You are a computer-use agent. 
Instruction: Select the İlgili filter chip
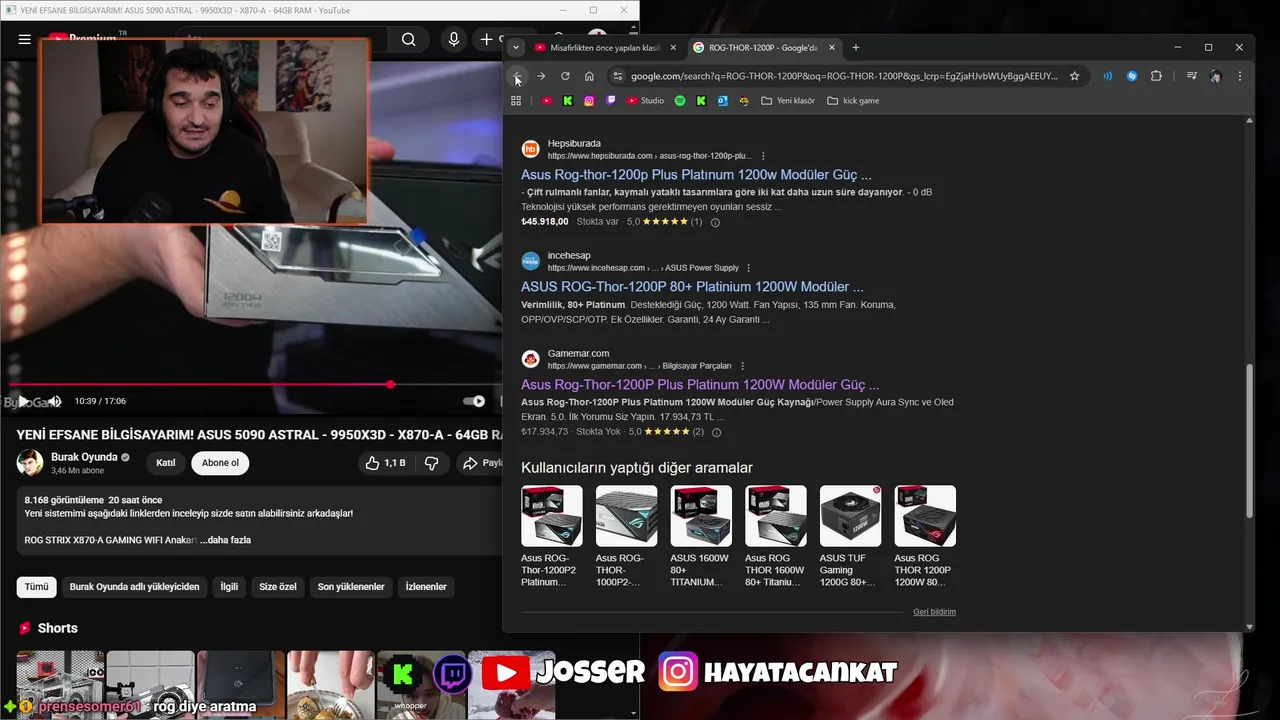tap(229, 587)
